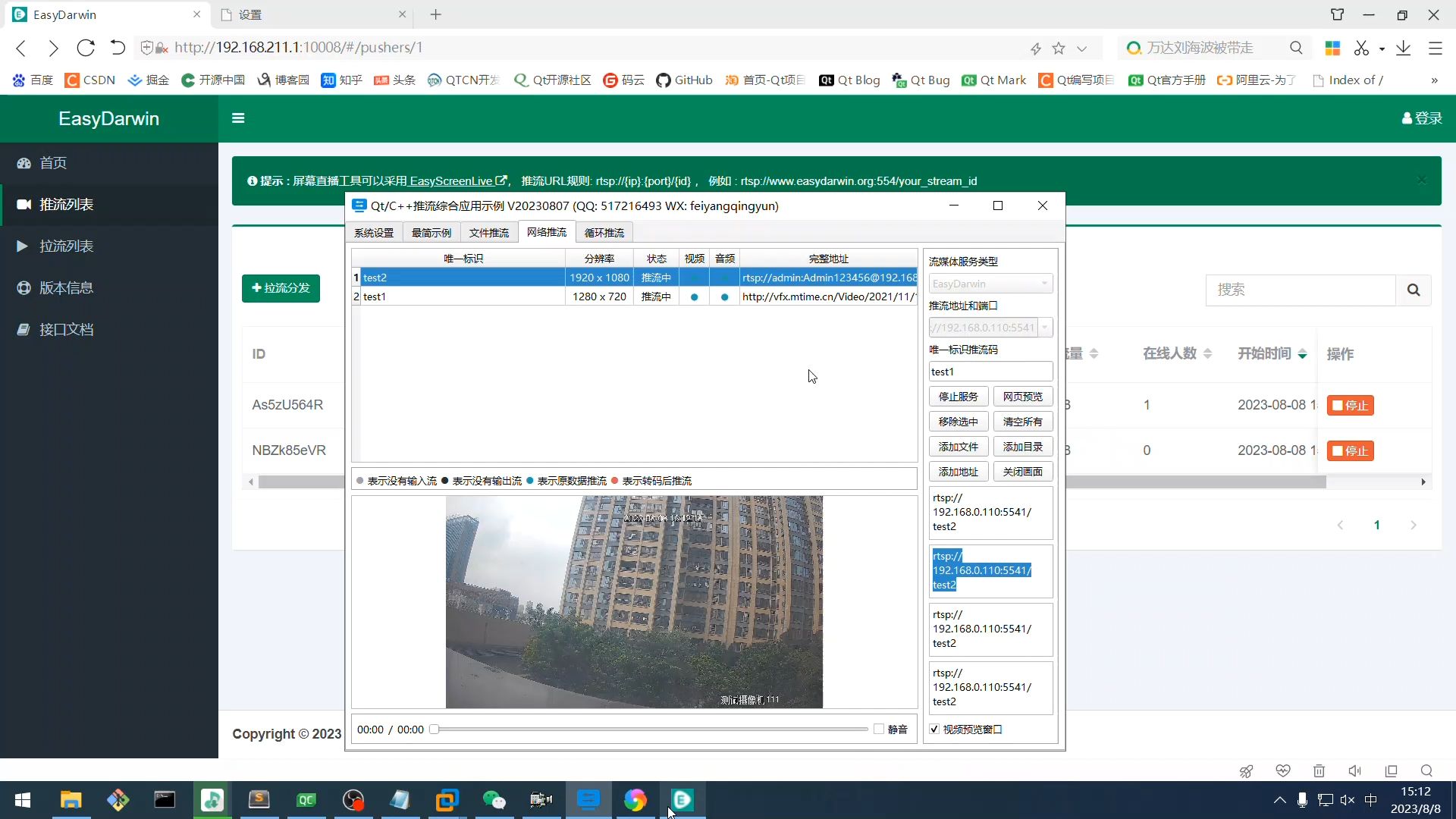The width and height of the screenshot is (1456, 819).
Task: Stop the As5zU564R stream
Action: pyautogui.click(x=1350, y=406)
